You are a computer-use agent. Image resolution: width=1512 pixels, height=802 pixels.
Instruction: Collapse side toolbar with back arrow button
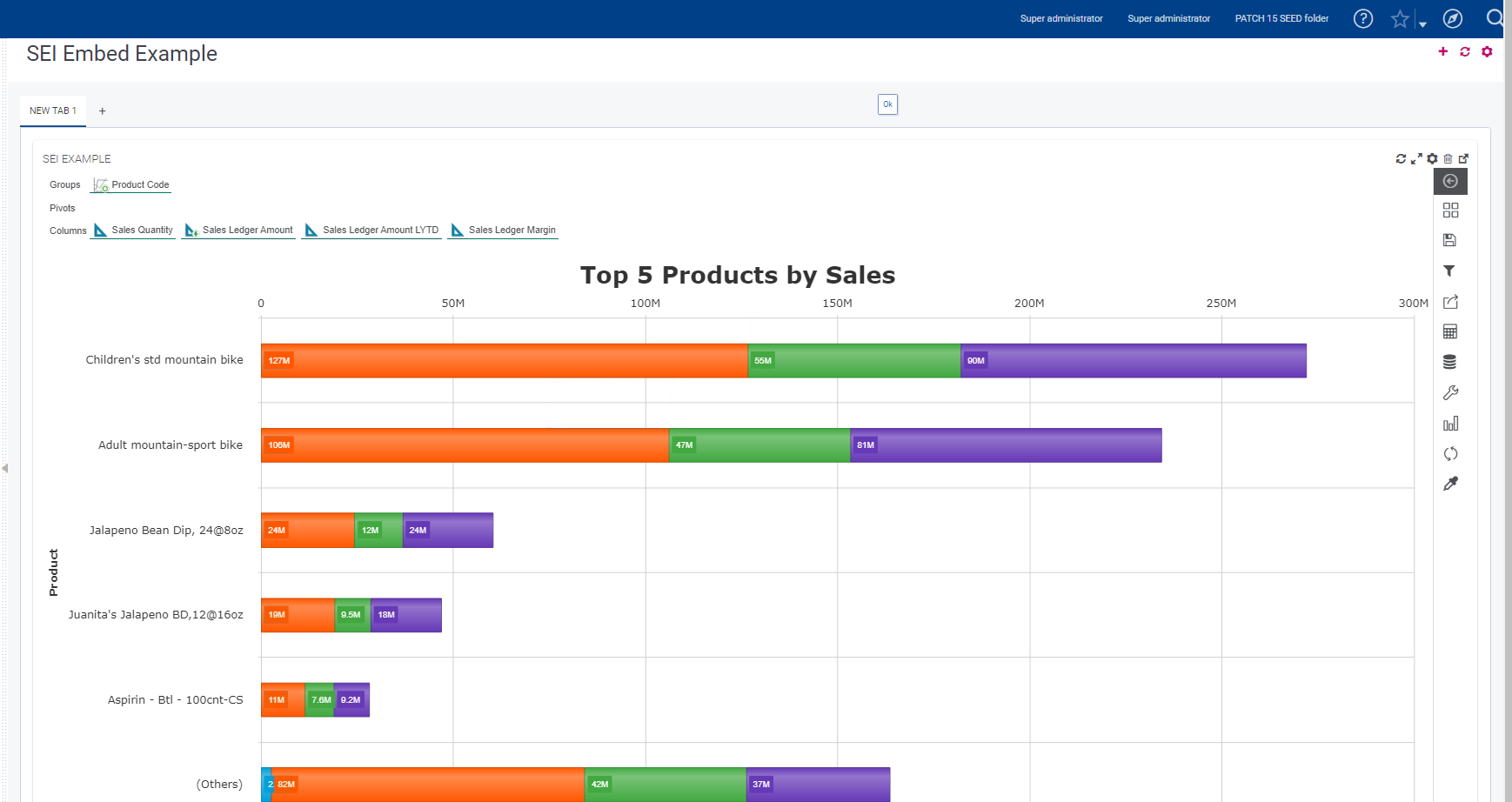(1449, 181)
